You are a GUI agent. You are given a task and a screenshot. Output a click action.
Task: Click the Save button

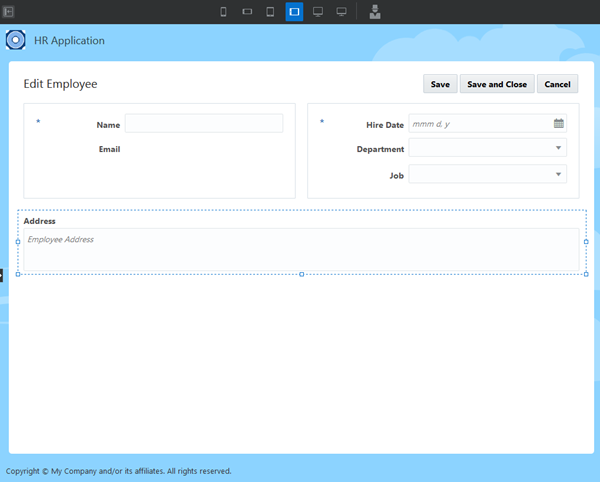point(440,84)
